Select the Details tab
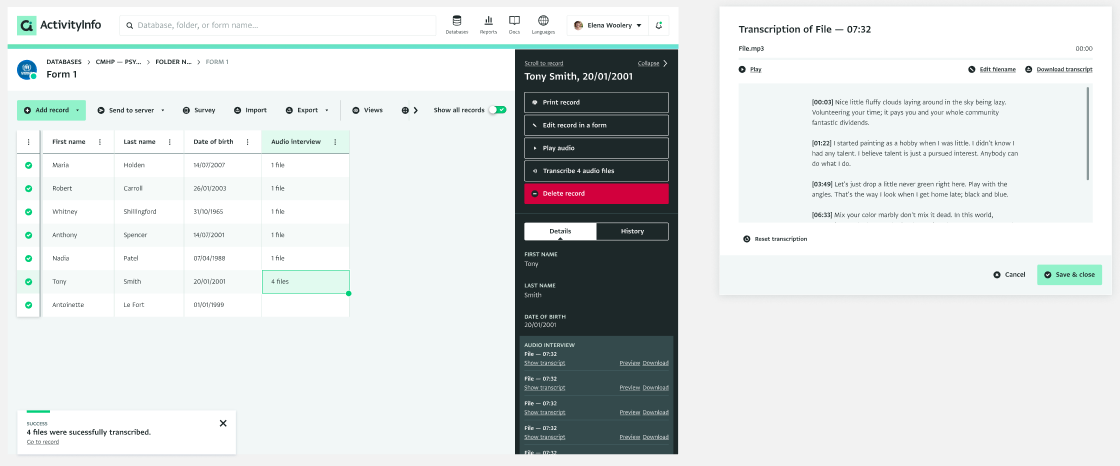This screenshot has width=1120, height=466. [560, 231]
